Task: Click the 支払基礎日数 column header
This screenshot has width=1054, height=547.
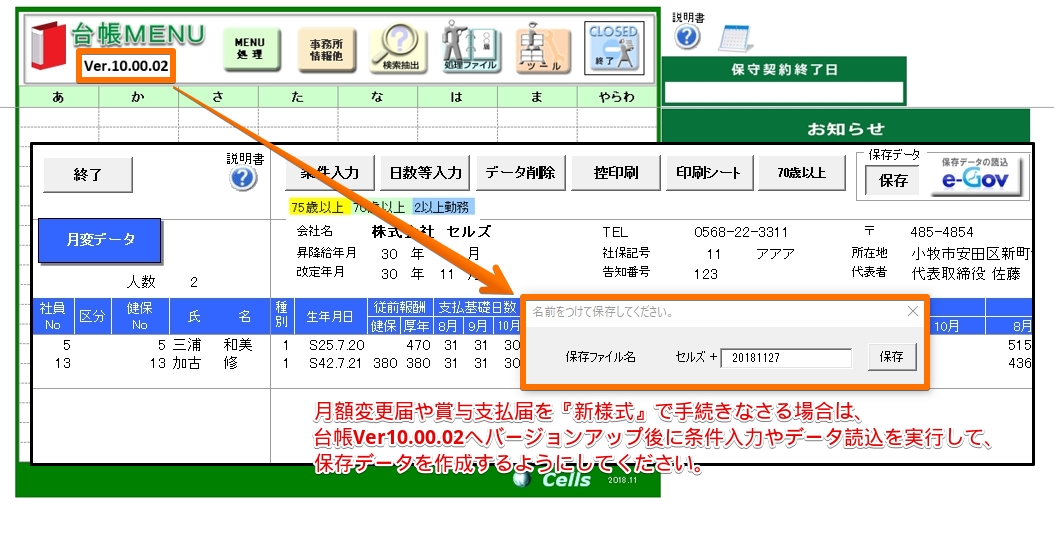Action: [x=477, y=307]
